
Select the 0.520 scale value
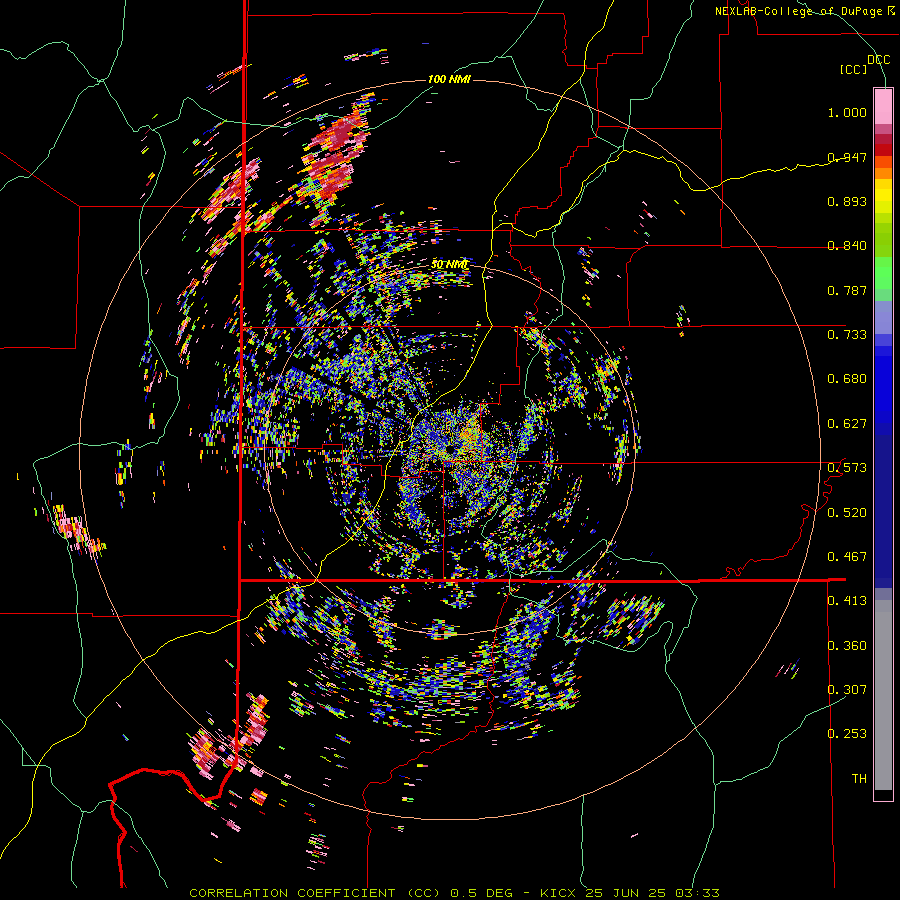(847, 513)
